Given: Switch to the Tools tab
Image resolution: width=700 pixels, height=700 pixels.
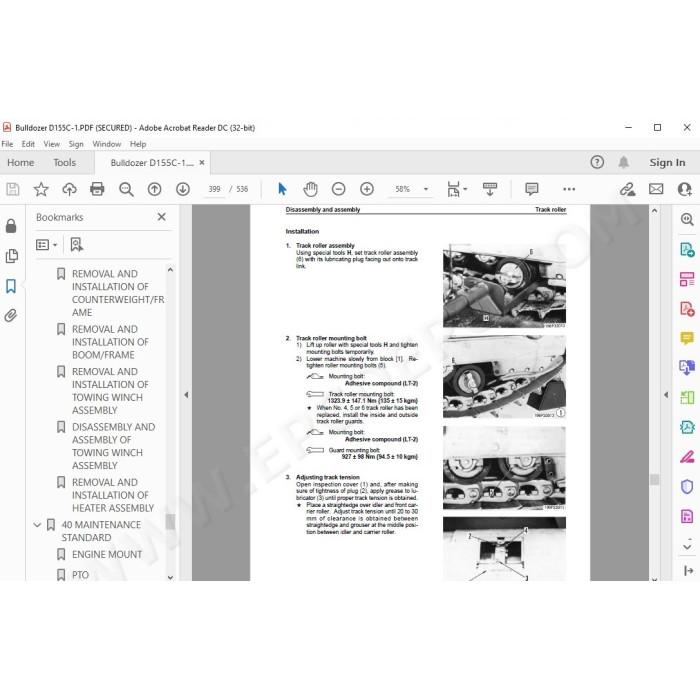Looking at the screenshot, I should (x=65, y=162).
